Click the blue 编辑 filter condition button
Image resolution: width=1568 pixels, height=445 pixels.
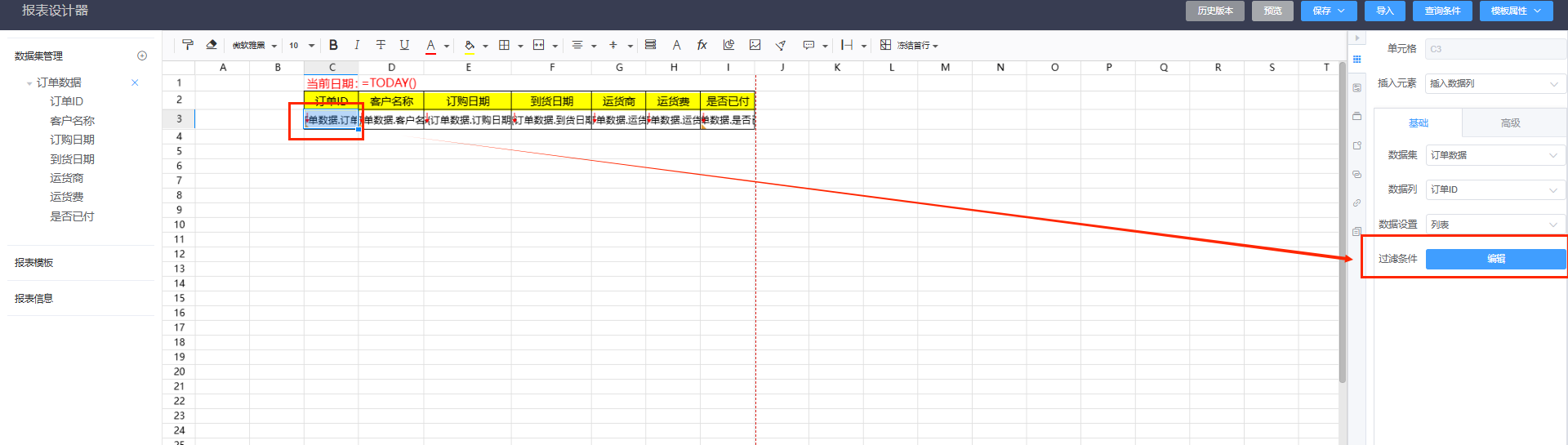point(1495,259)
